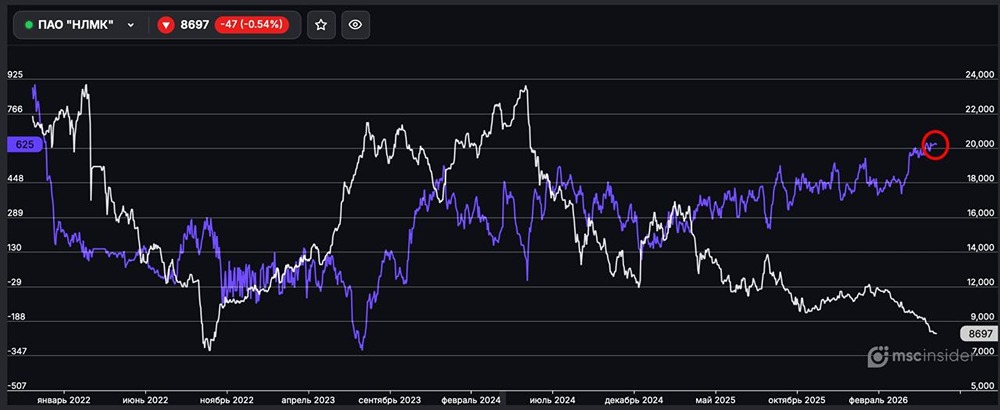Screen dimensions: 1000x410
Task: Click the декабрь 2024 time axis label
Action: pos(633,399)
